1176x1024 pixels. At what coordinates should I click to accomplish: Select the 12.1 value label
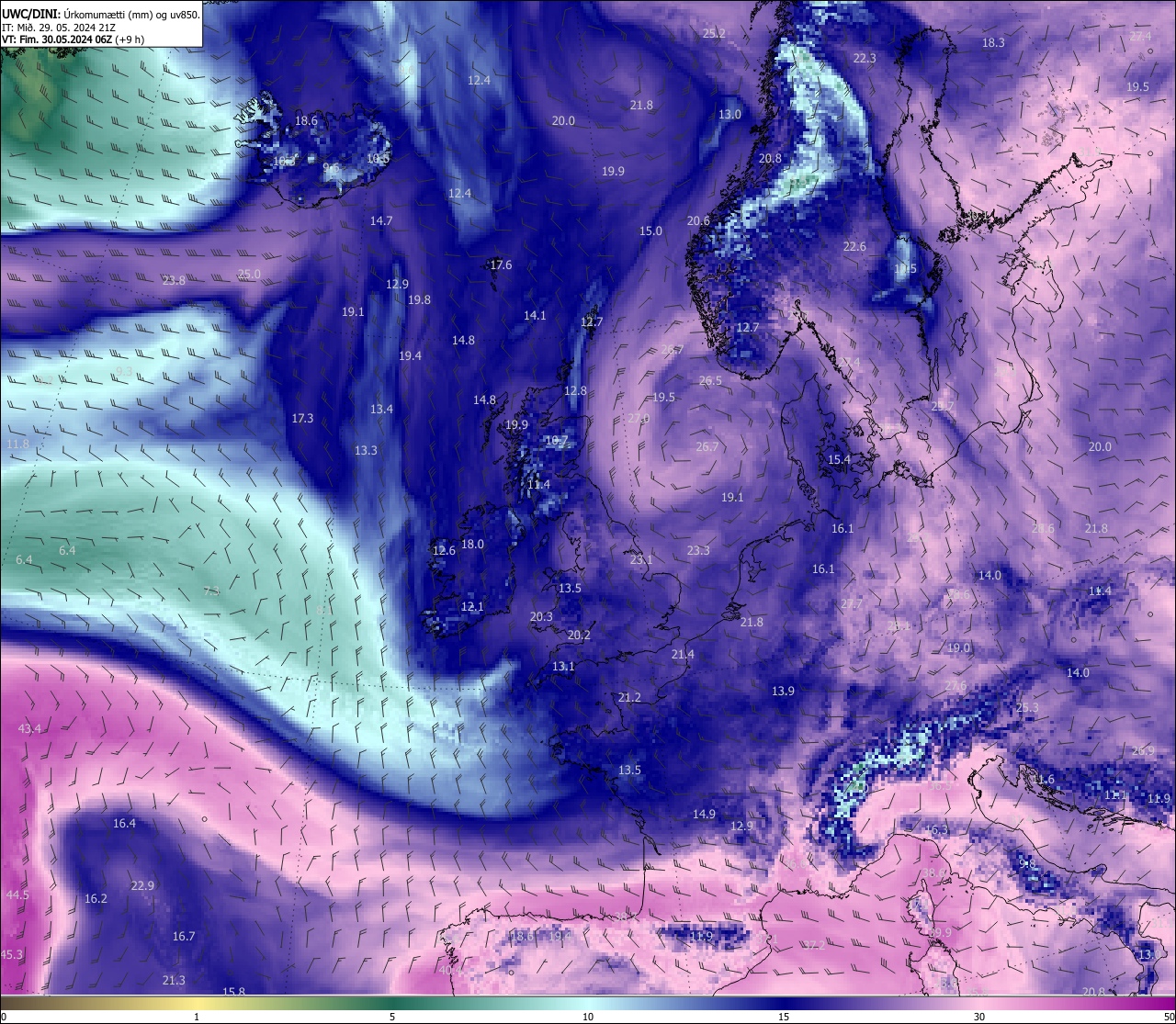471,606
